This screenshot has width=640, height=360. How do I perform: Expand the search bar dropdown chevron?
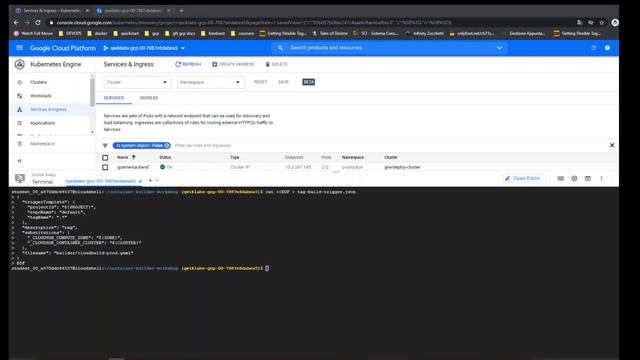point(499,48)
